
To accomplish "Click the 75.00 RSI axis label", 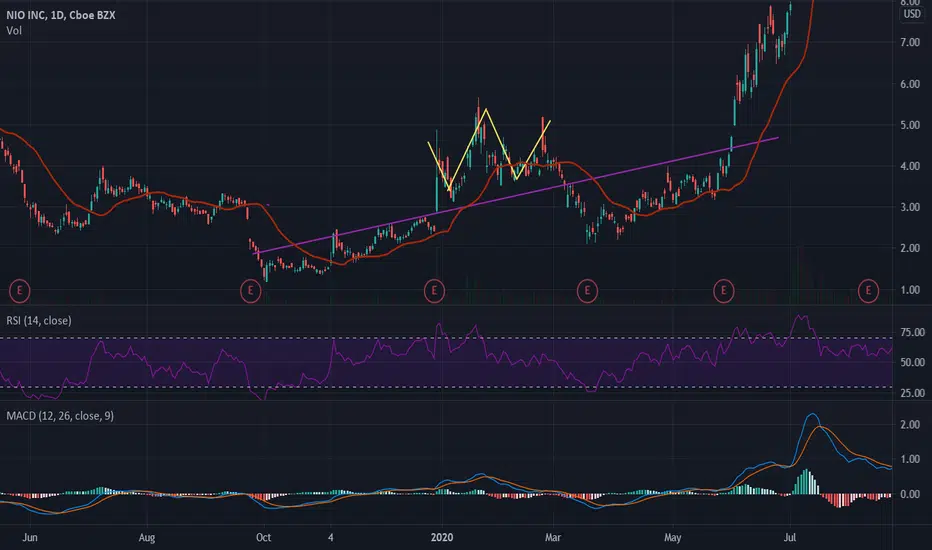I will (x=912, y=332).
